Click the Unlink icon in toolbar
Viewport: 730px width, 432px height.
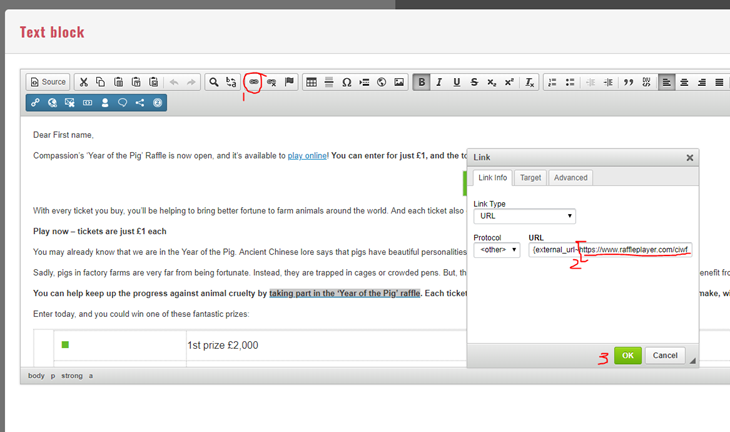[271, 82]
